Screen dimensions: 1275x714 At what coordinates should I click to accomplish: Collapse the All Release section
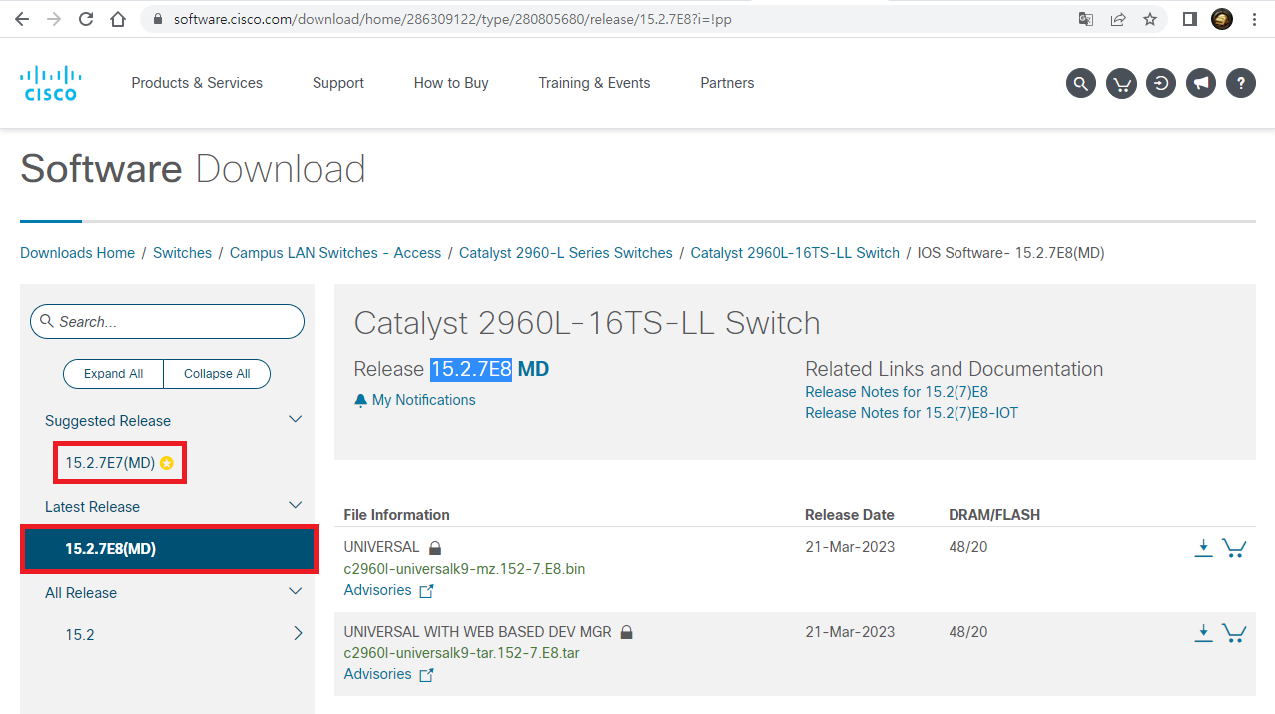pos(295,592)
